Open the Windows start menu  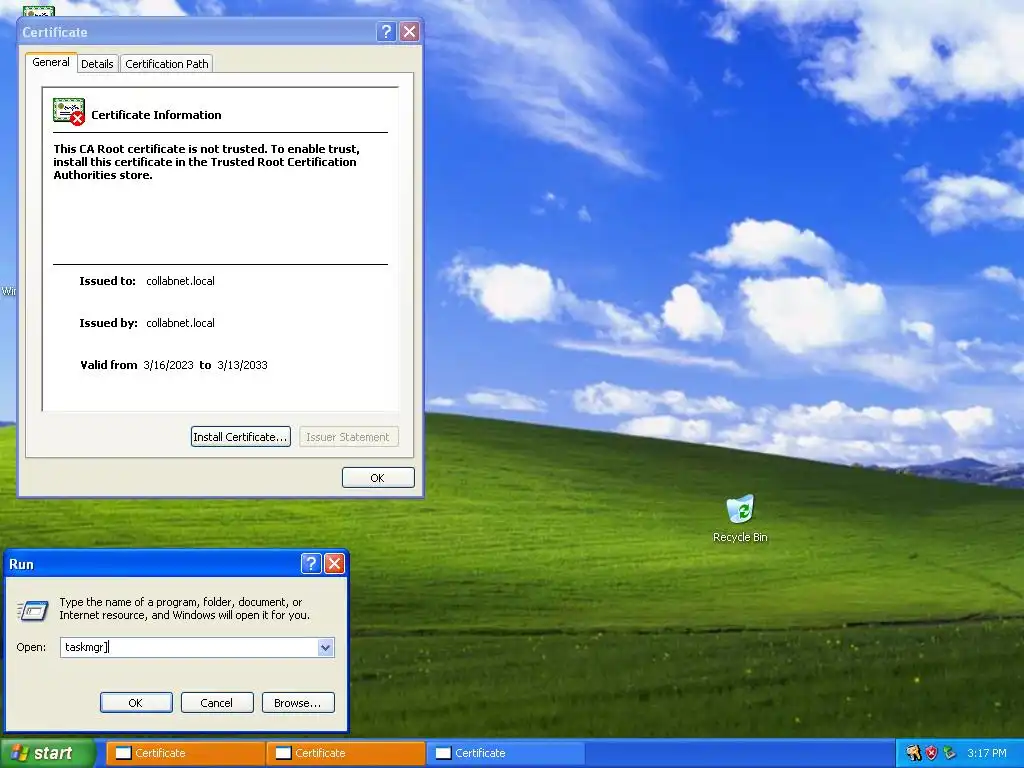tap(48, 753)
